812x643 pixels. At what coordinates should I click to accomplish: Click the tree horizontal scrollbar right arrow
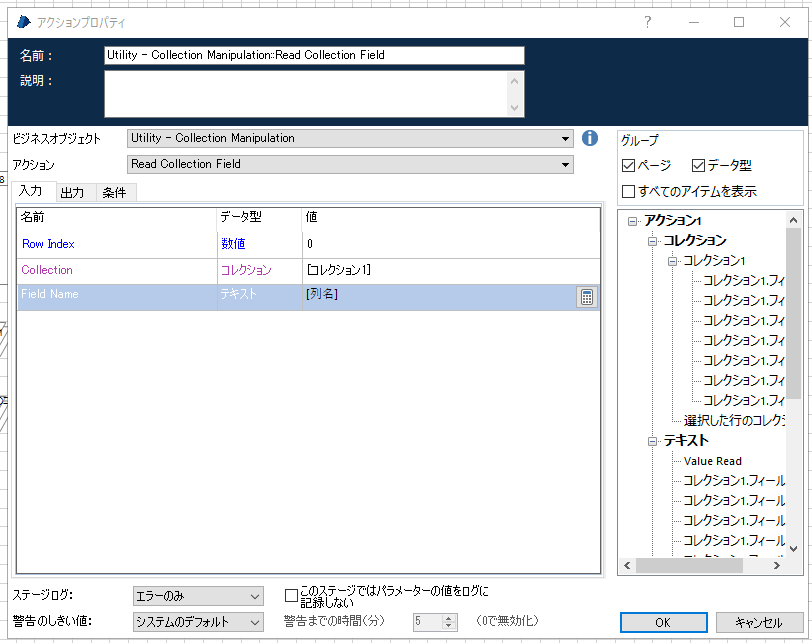(776, 566)
